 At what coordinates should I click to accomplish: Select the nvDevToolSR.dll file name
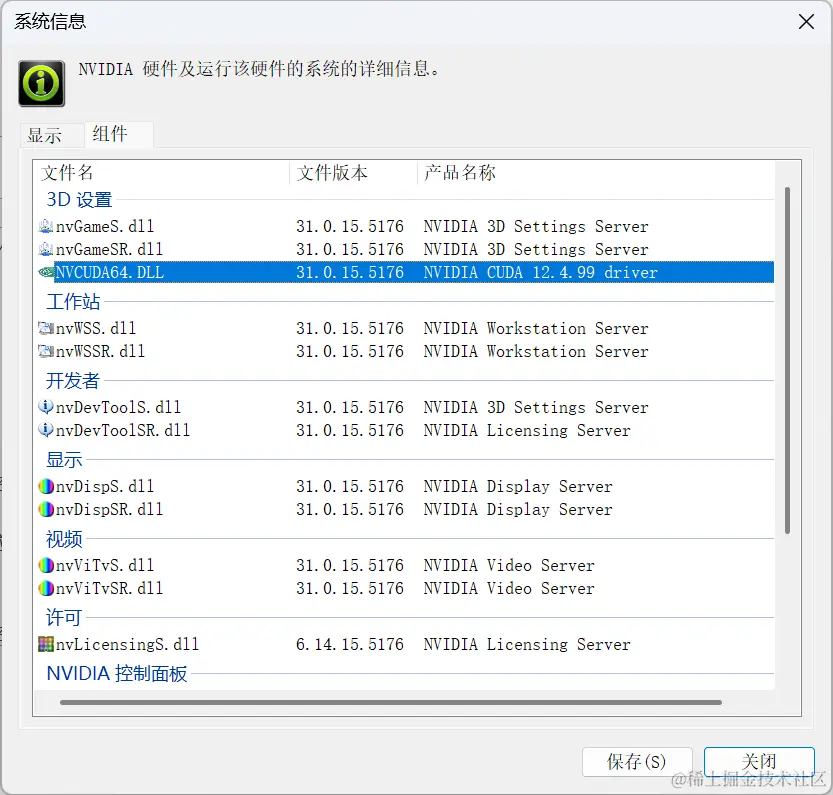pyautogui.click(x=123, y=430)
